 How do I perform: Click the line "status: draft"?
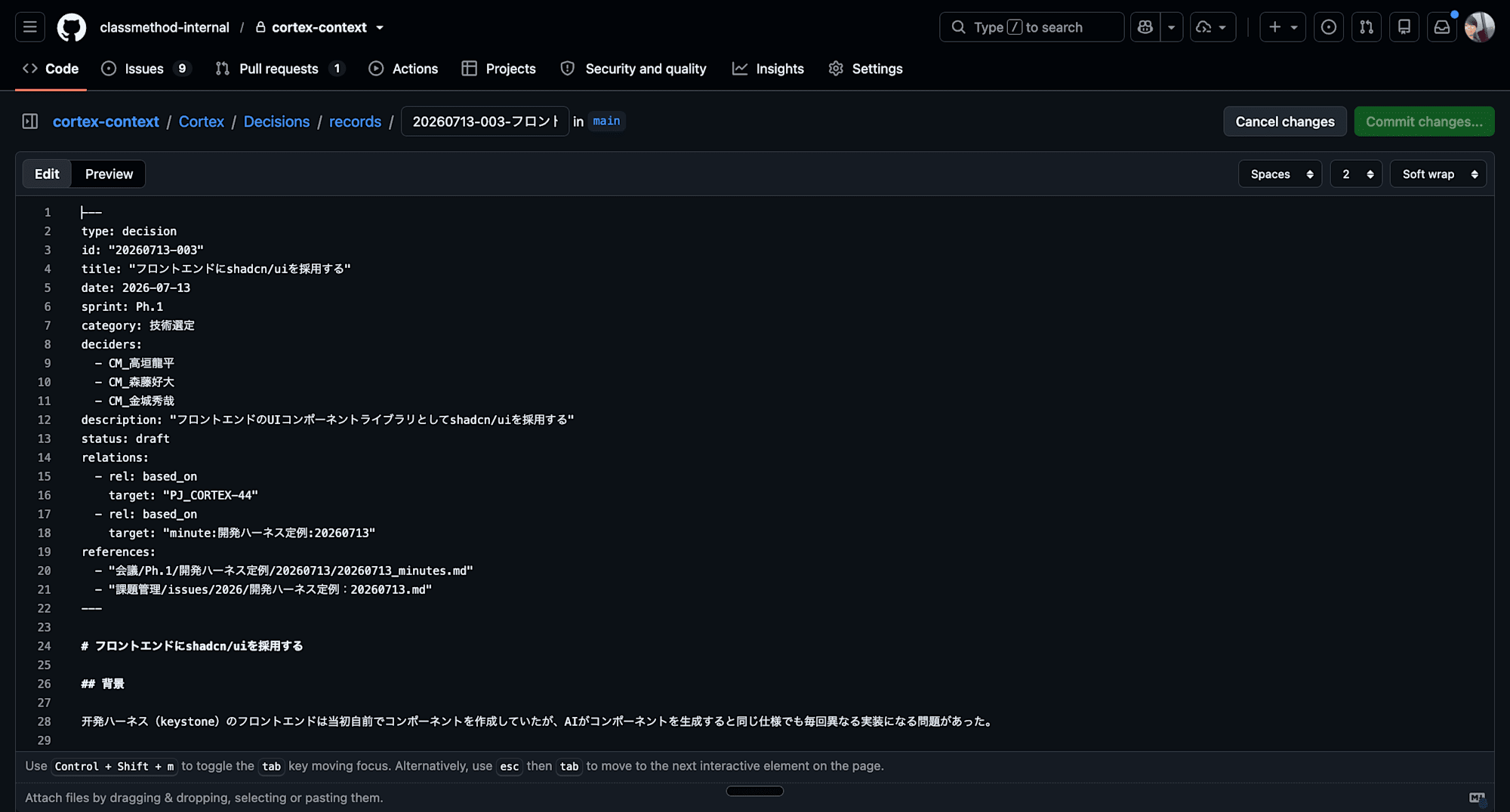coord(125,438)
